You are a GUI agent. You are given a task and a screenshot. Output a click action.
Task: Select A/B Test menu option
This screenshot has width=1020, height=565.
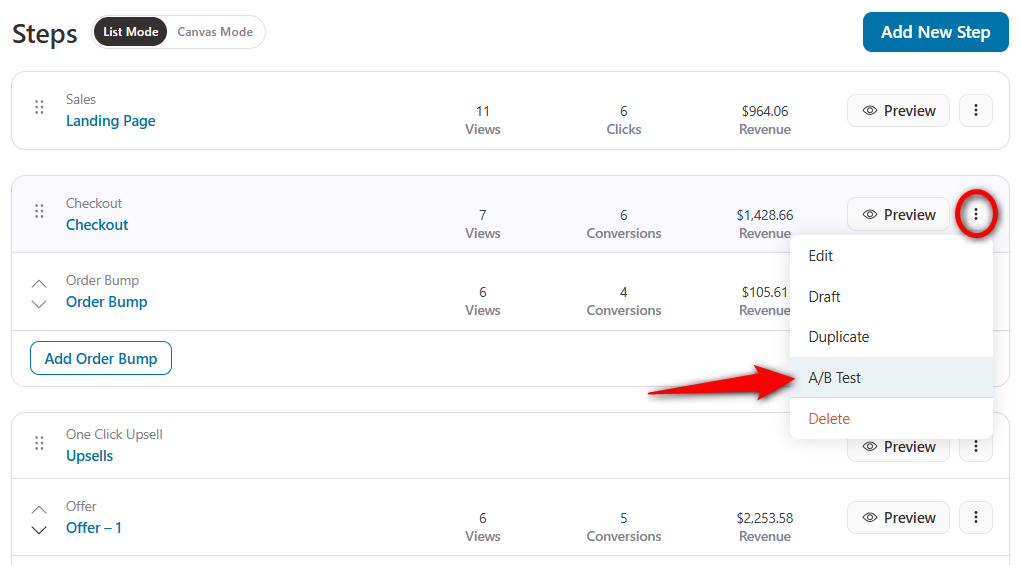tap(891, 378)
